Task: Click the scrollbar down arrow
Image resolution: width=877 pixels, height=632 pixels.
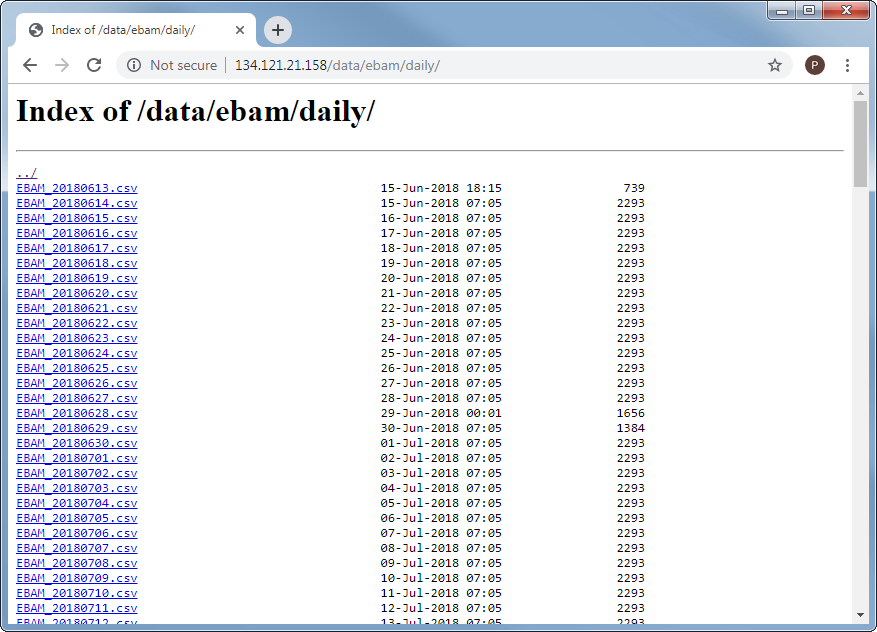Action: [860, 615]
